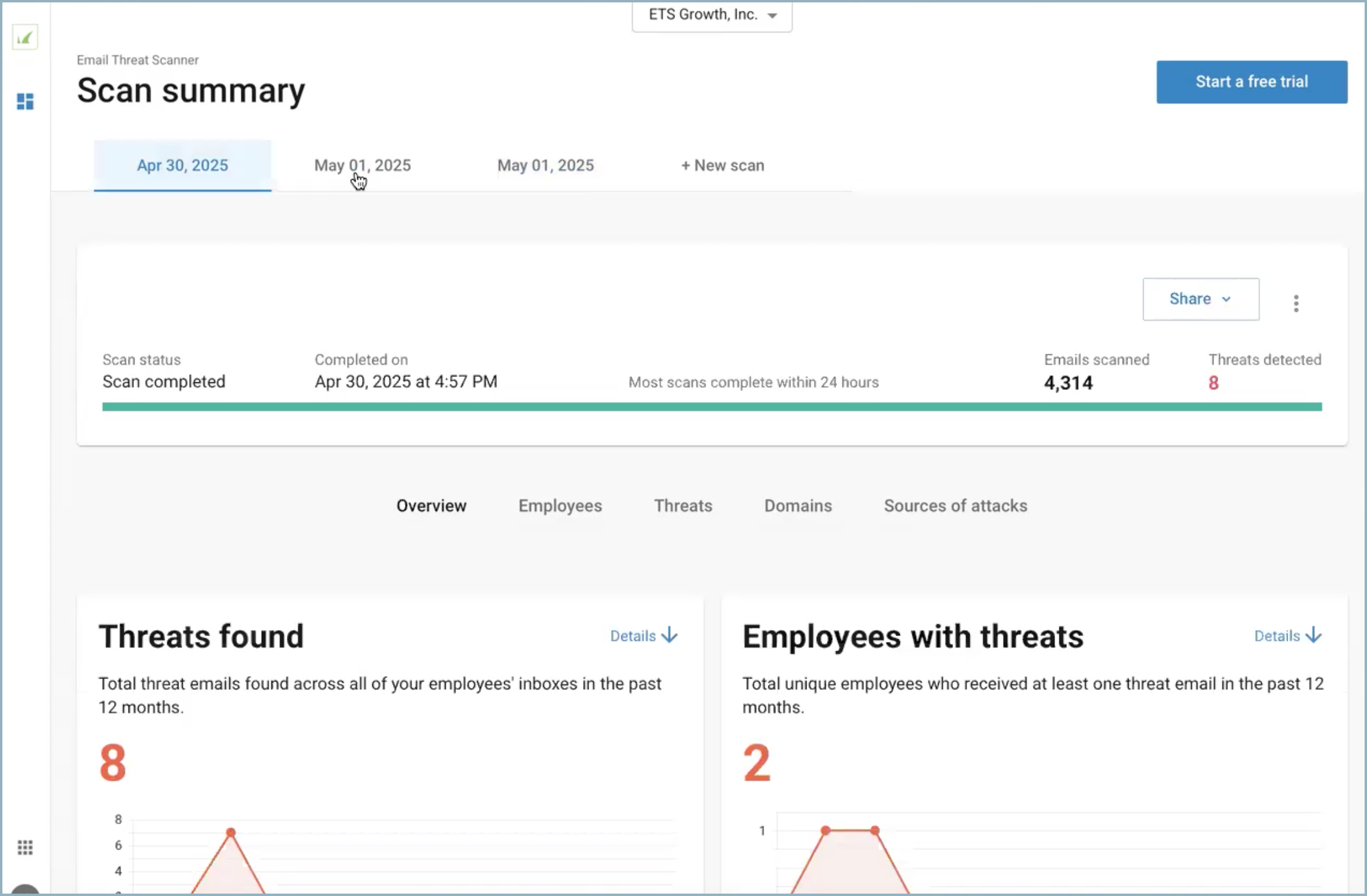This screenshot has width=1367, height=896.
Task: Click first peak point on Employees with threats chart
Action: (825, 830)
